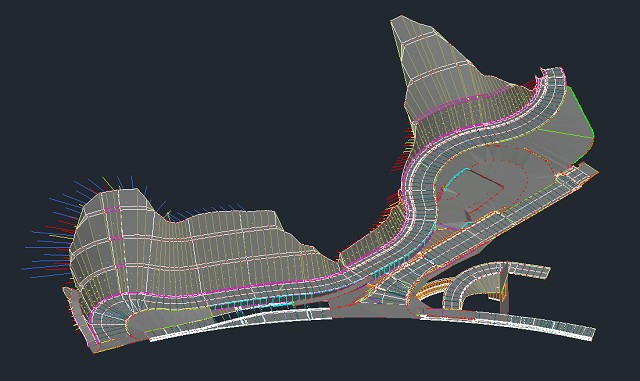Click the road end section at the top right corner

coord(554,76)
